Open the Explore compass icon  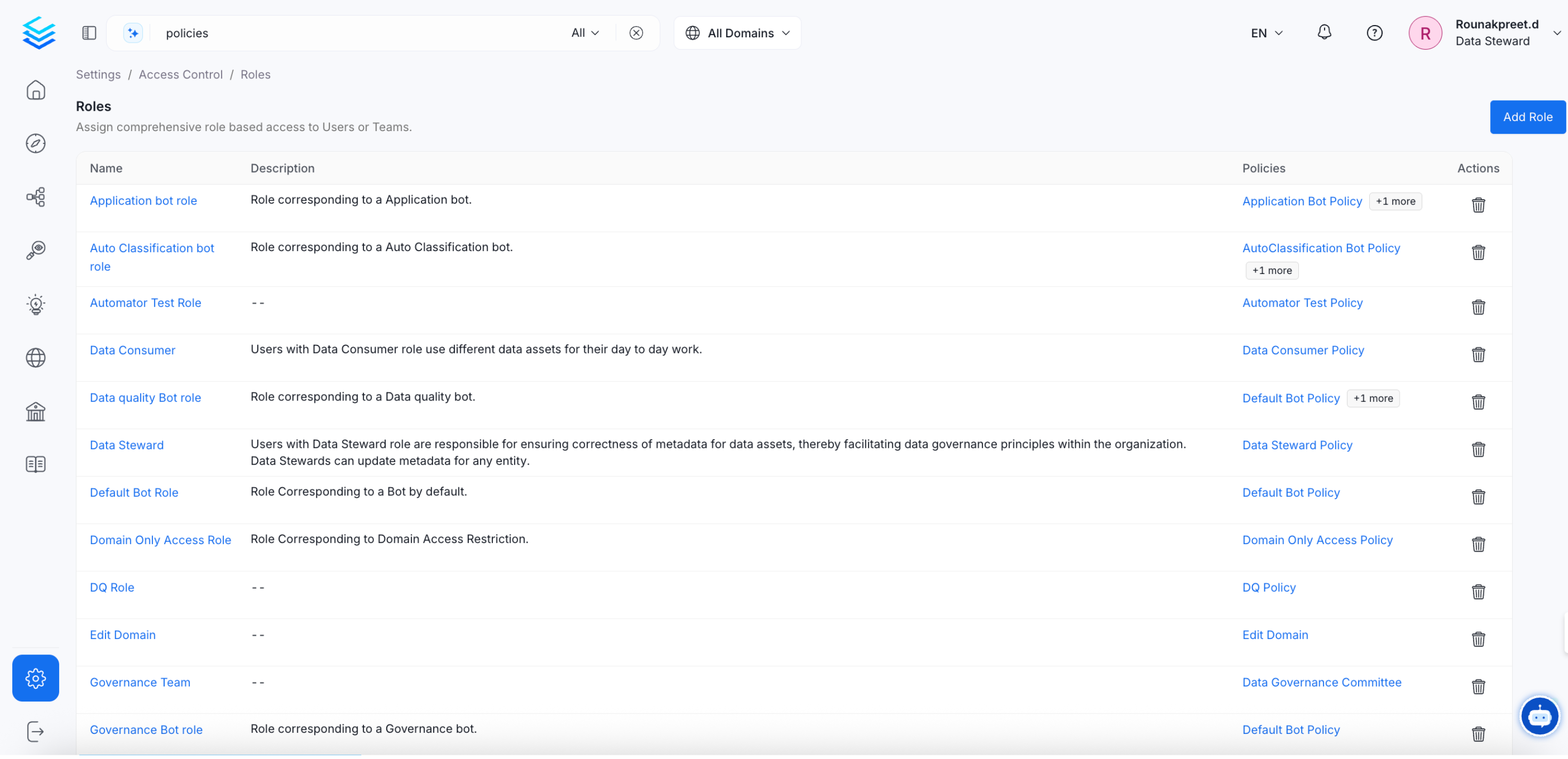35,144
